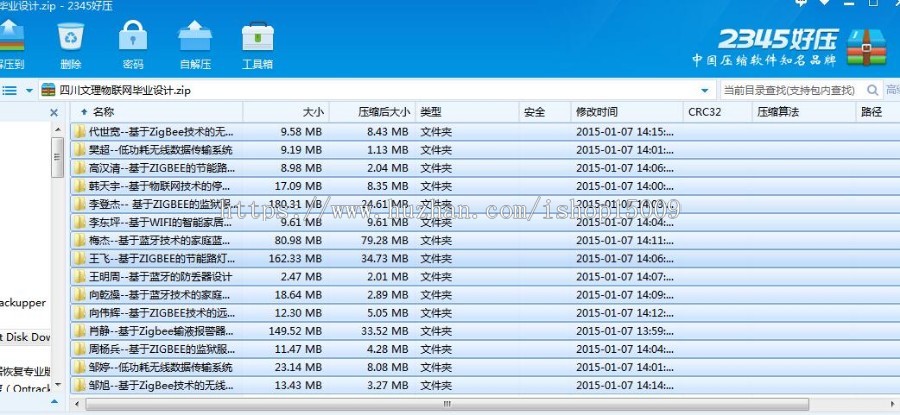Image resolution: width=900 pixels, height=415 pixels.
Task: Select folder icon of 王明周 row
Action: click(x=80, y=277)
